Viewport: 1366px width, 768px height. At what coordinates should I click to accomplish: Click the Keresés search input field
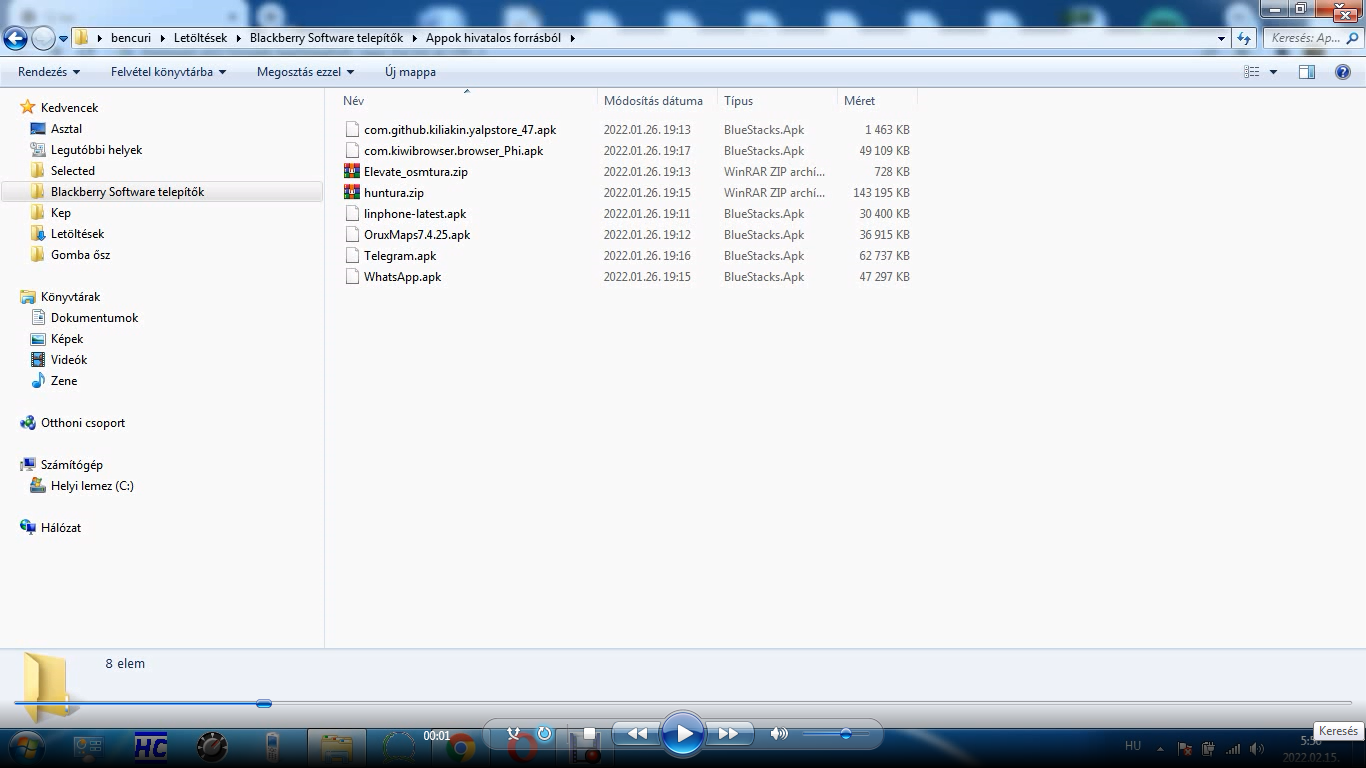[1312, 38]
